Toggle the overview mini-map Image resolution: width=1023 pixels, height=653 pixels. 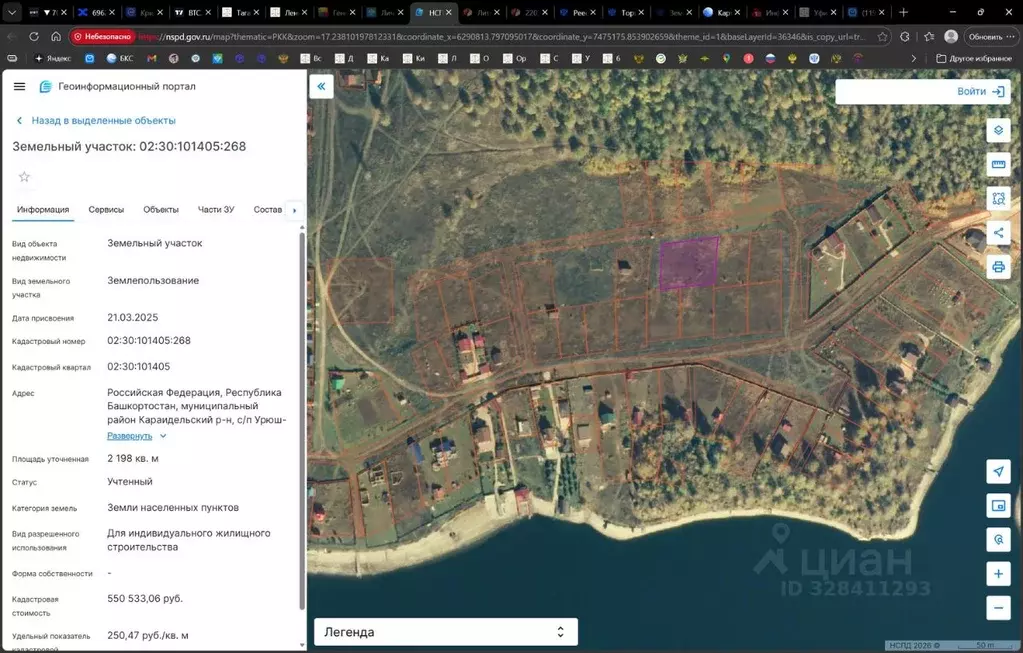pyautogui.click(x=997, y=506)
